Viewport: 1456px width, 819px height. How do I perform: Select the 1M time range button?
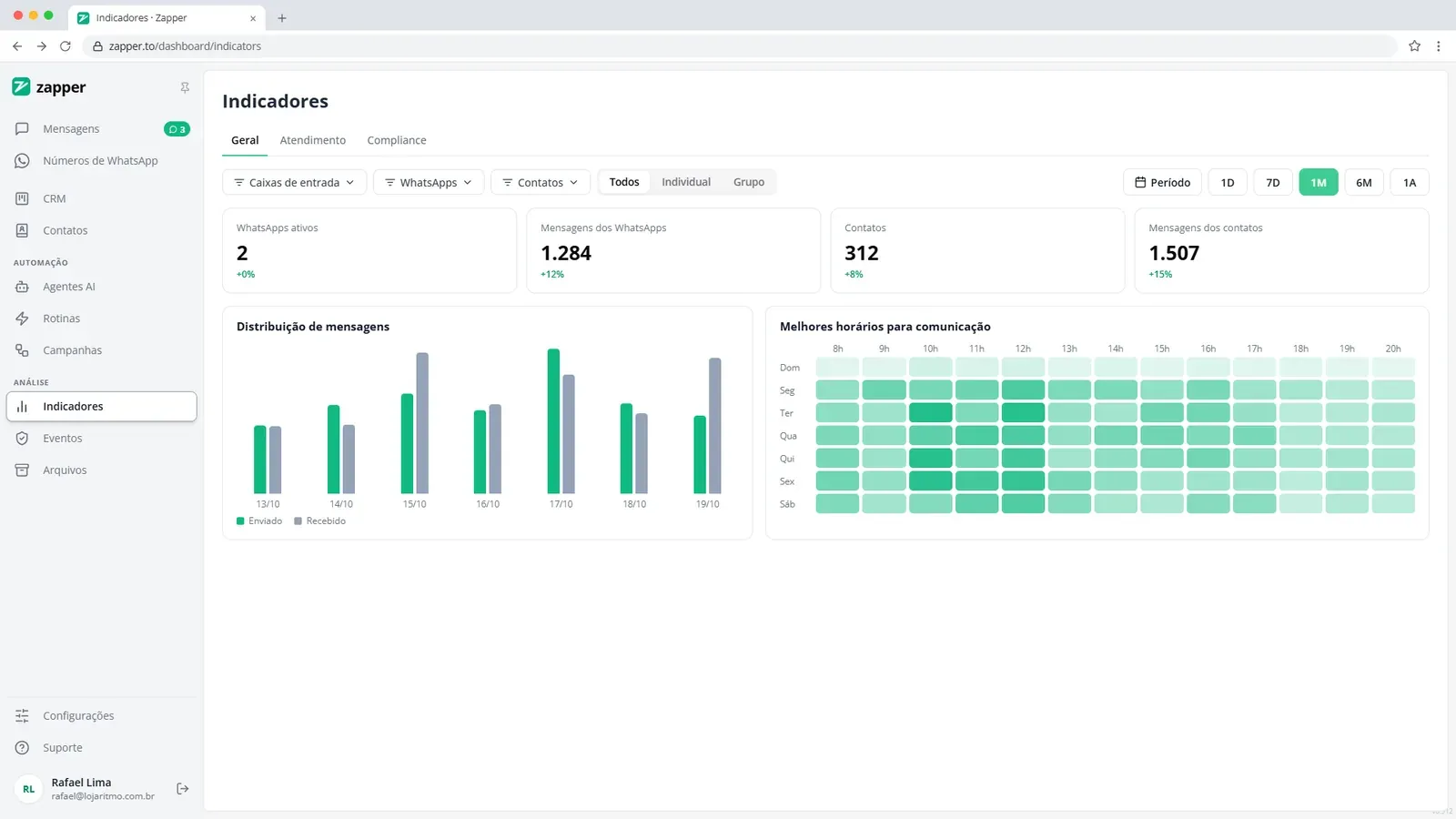[x=1319, y=183]
